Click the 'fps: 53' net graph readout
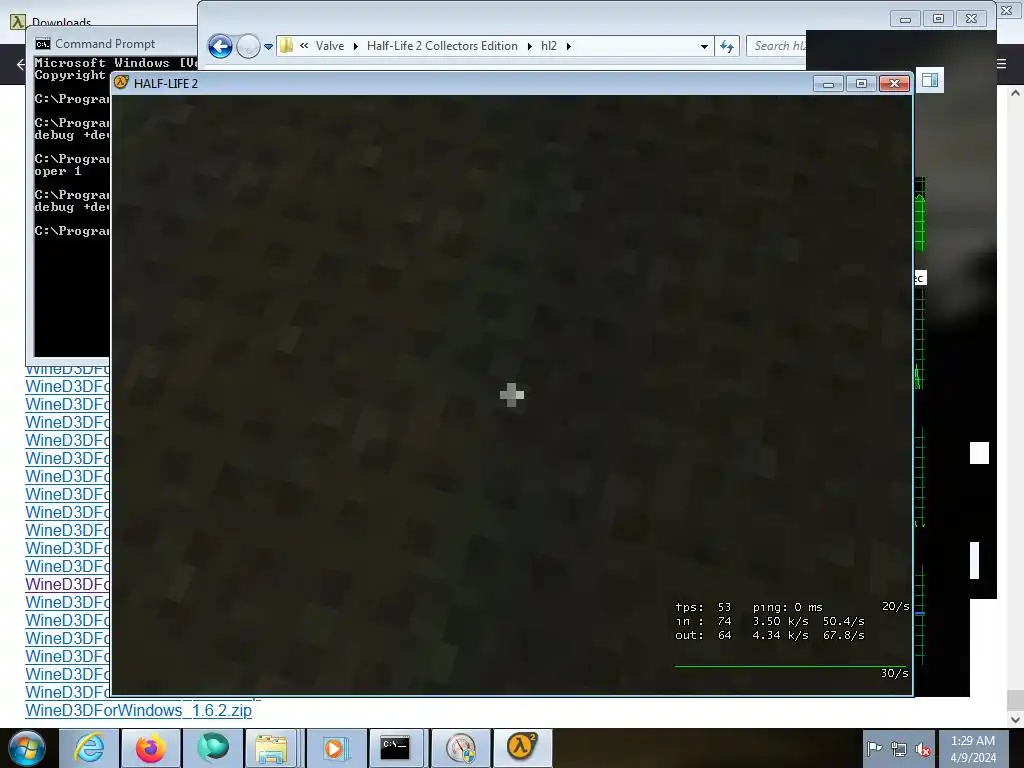 [703, 607]
